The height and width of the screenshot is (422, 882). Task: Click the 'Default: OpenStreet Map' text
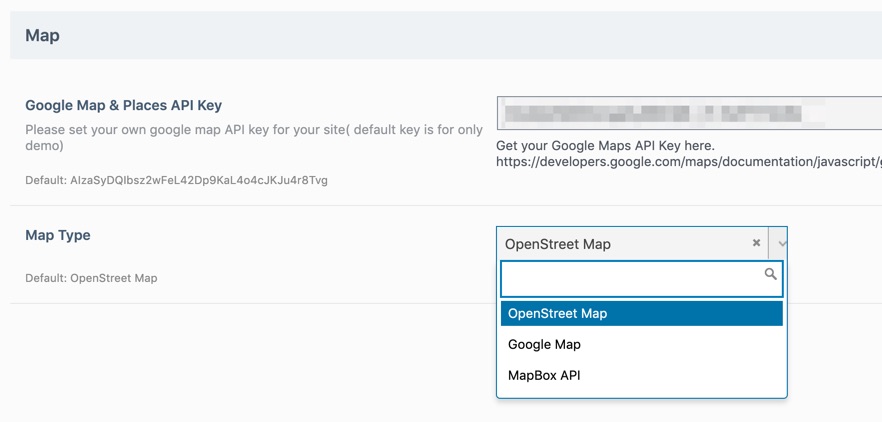[91, 278]
